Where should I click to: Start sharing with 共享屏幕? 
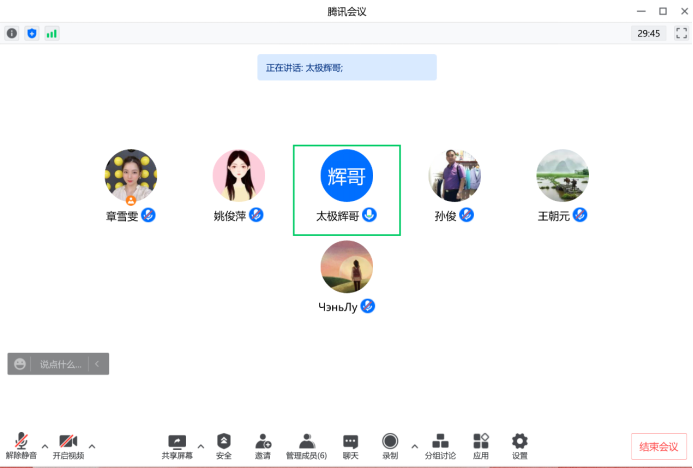tap(177, 446)
